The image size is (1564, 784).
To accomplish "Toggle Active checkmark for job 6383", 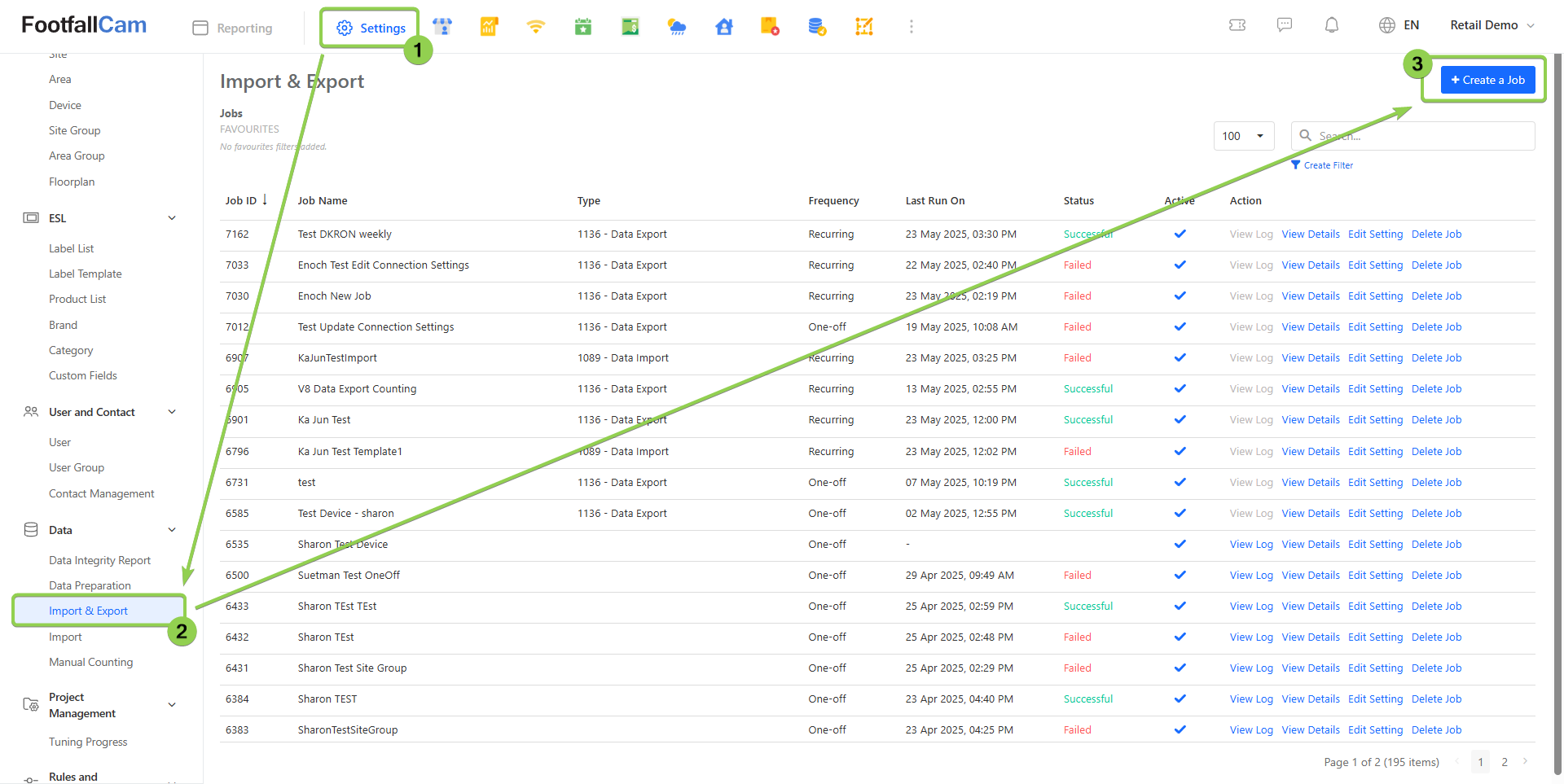I will point(1180,729).
